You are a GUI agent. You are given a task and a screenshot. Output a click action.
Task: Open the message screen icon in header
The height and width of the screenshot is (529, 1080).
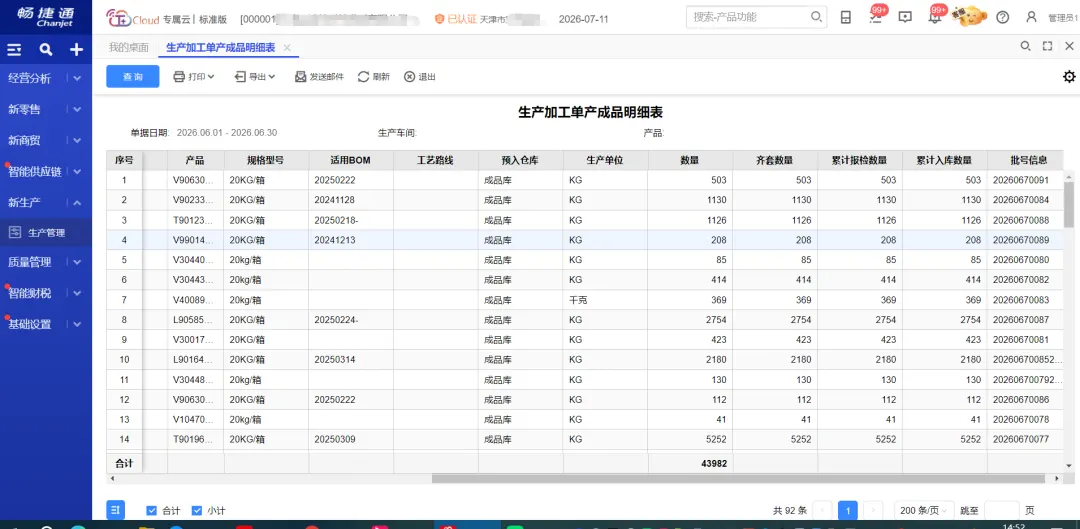(906, 17)
